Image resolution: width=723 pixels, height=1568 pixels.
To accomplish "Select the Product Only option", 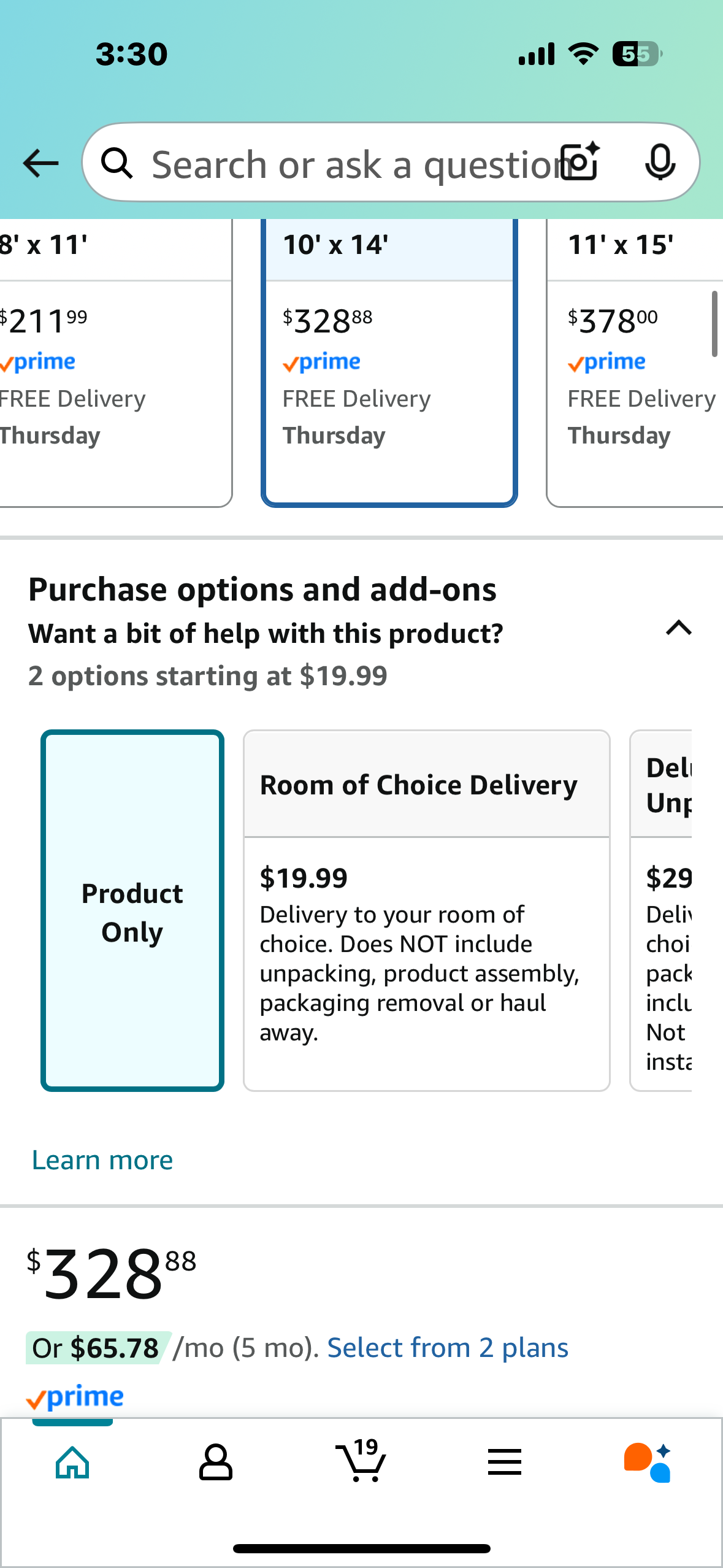I will click(132, 910).
